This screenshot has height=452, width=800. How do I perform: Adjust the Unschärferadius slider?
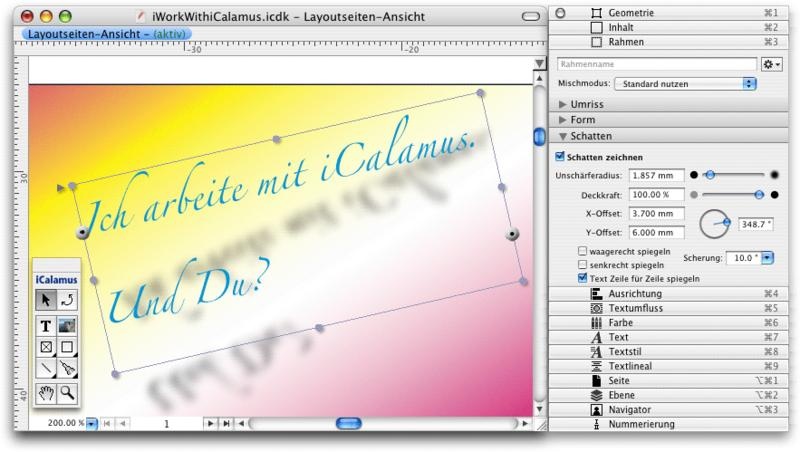[x=710, y=175]
